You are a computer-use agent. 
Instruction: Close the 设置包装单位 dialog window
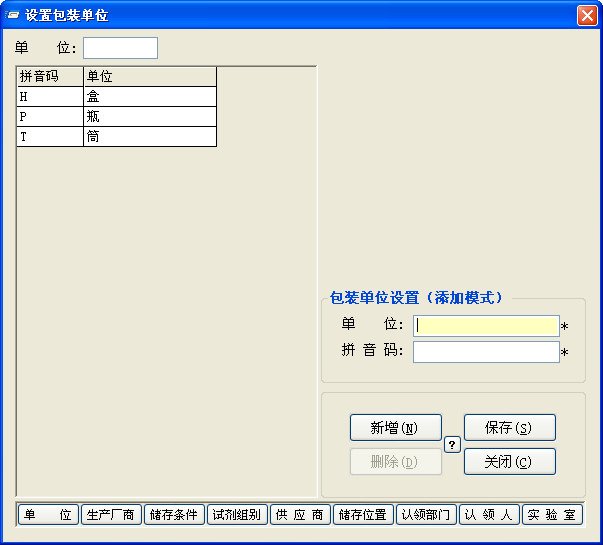pos(587,15)
